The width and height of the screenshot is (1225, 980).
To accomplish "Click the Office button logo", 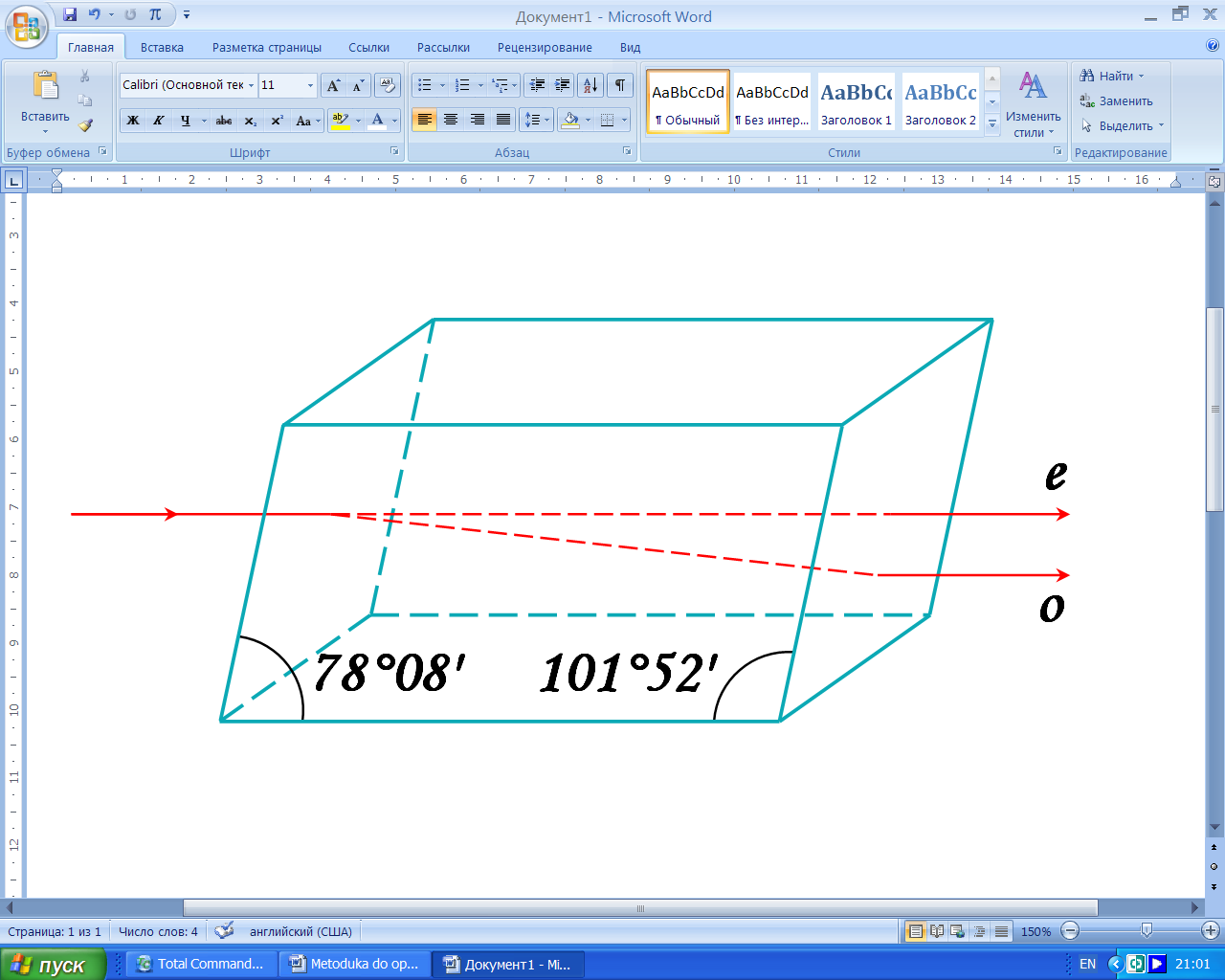I will (x=27, y=26).
